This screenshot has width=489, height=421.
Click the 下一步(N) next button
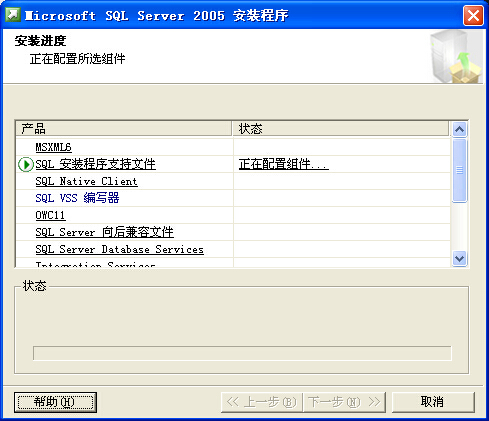coord(344,402)
